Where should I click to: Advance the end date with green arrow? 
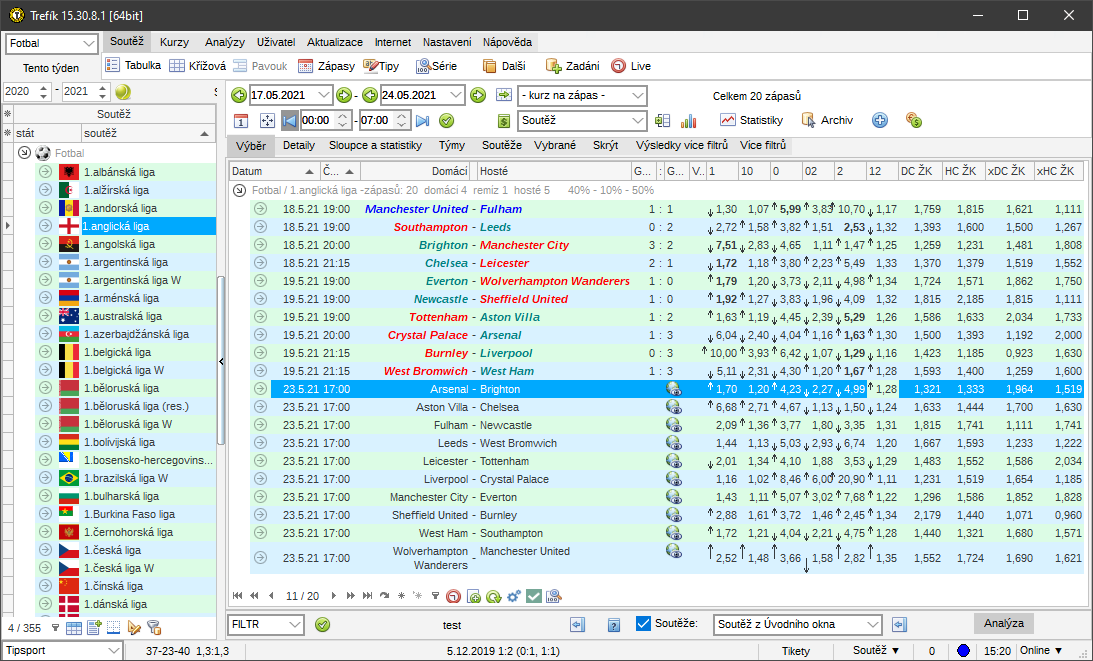(477, 95)
